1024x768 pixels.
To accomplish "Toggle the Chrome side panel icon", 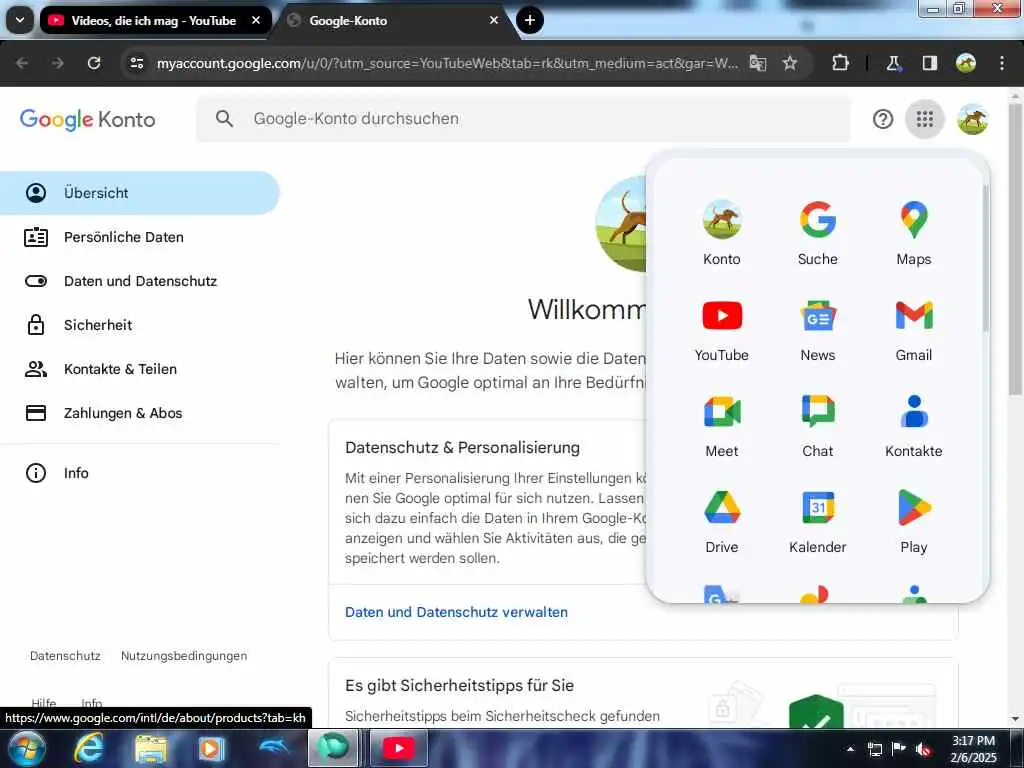I will click(x=929, y=63).
